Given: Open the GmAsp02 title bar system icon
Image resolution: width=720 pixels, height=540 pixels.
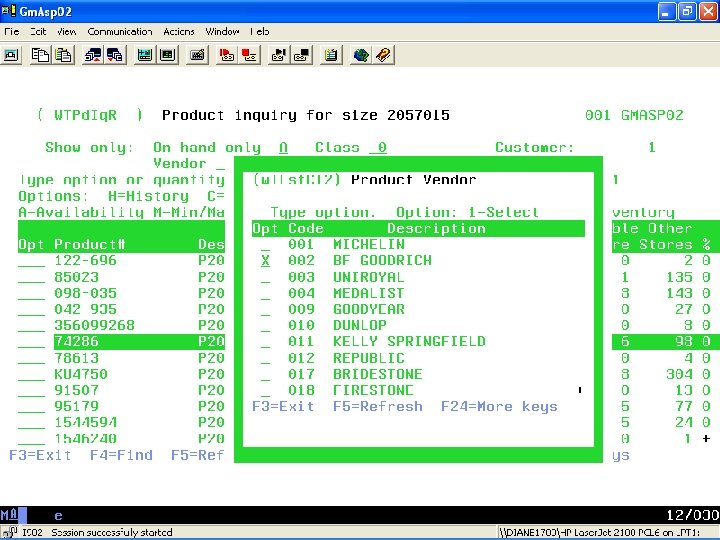Looking at the screenshot, I should [9, 11].
